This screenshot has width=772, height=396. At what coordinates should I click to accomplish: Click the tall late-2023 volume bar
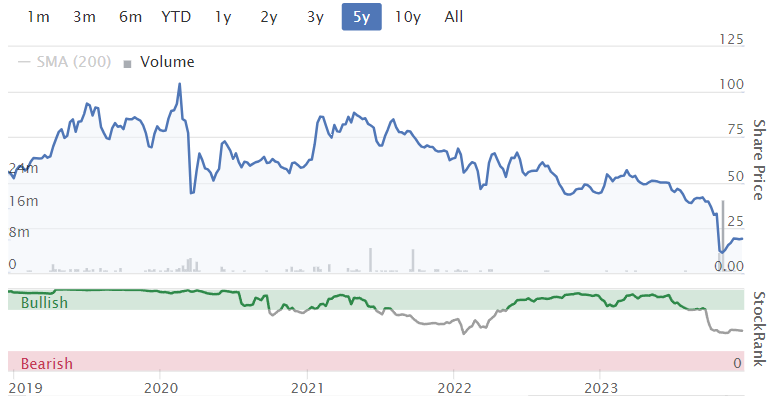pyautogui.click(x=723, y=236)
